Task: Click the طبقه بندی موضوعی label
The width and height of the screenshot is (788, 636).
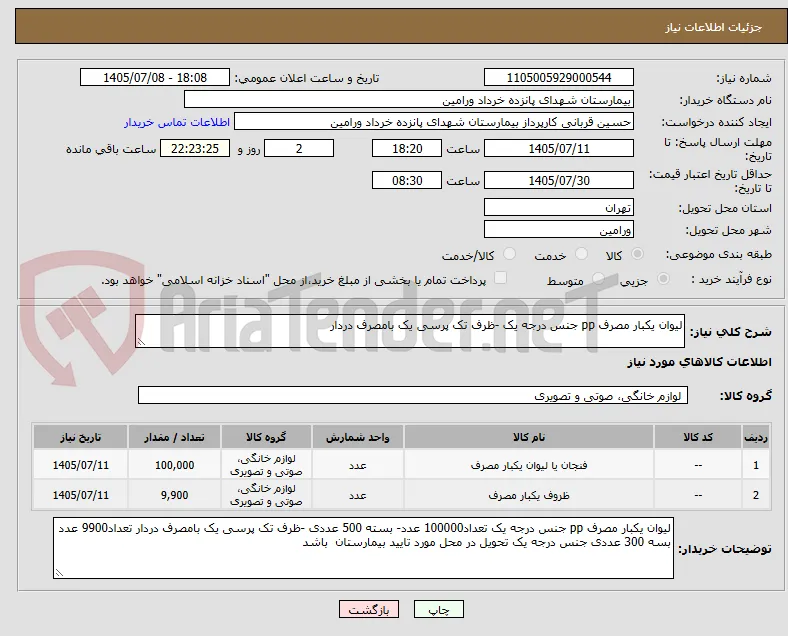Action: 719,254
